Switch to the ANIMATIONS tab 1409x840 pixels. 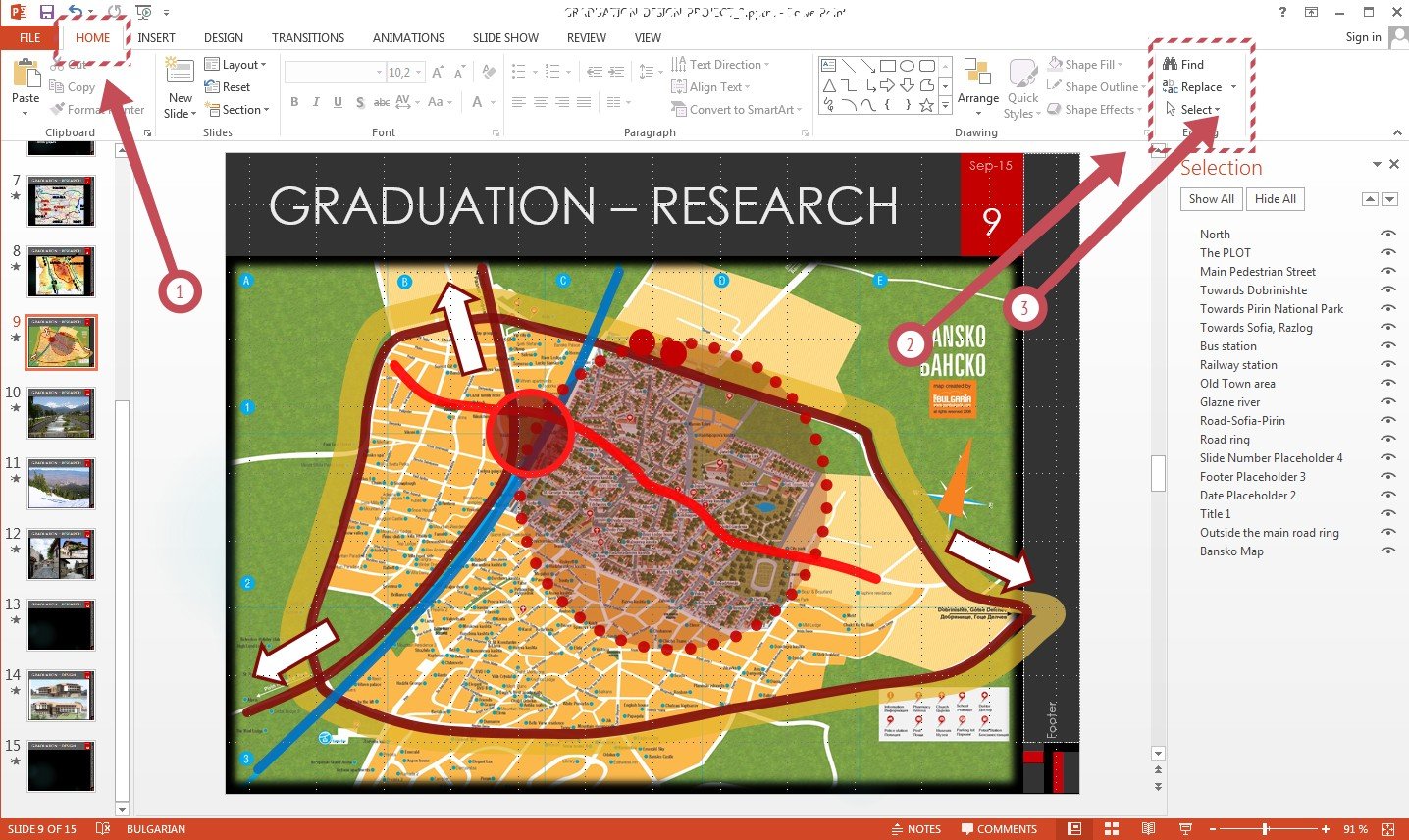pos(408,38)
